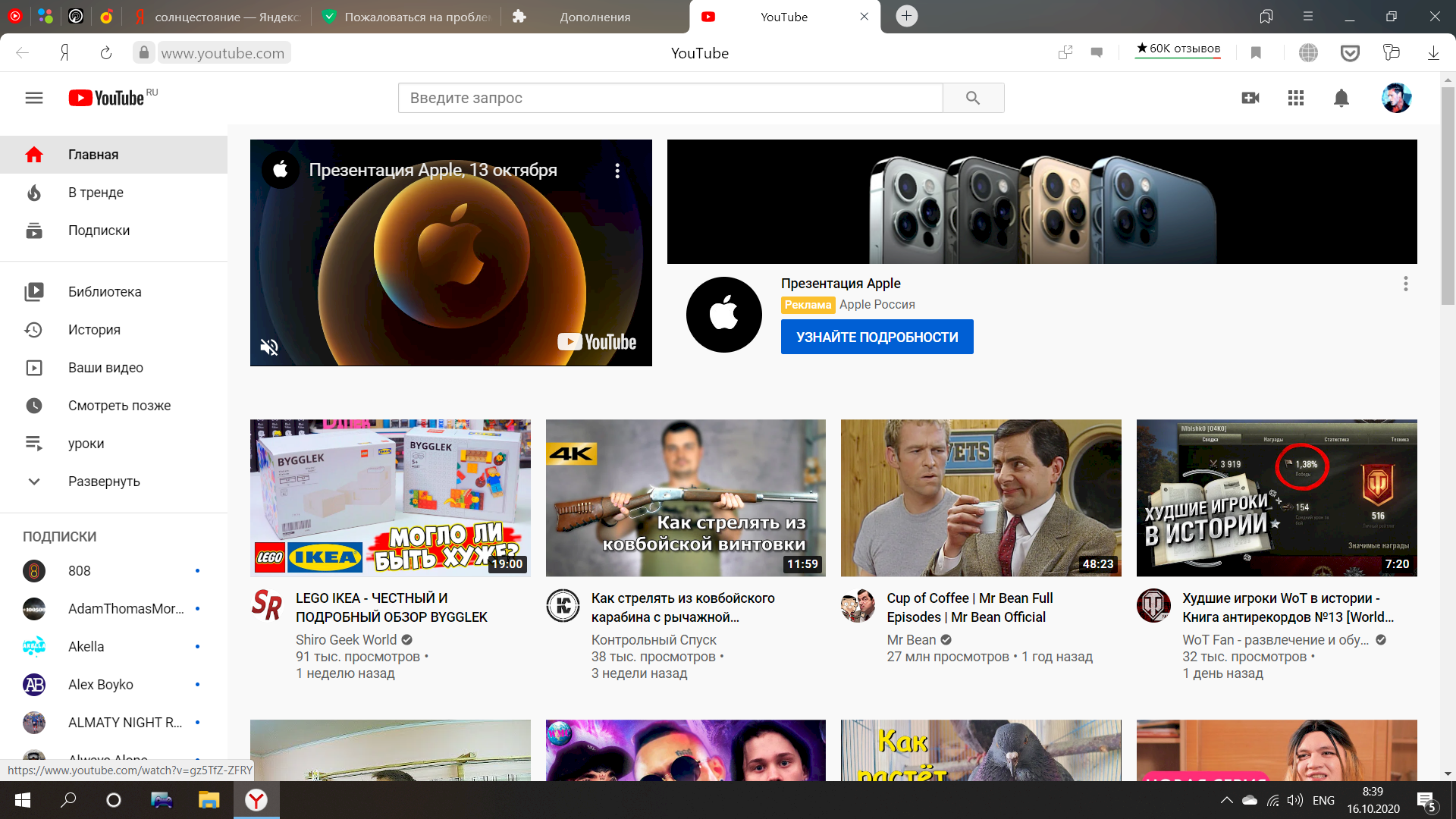Start a search with the magnifier icon
The height and width of the screenshot is (819, 1456).
click(973, 98)
